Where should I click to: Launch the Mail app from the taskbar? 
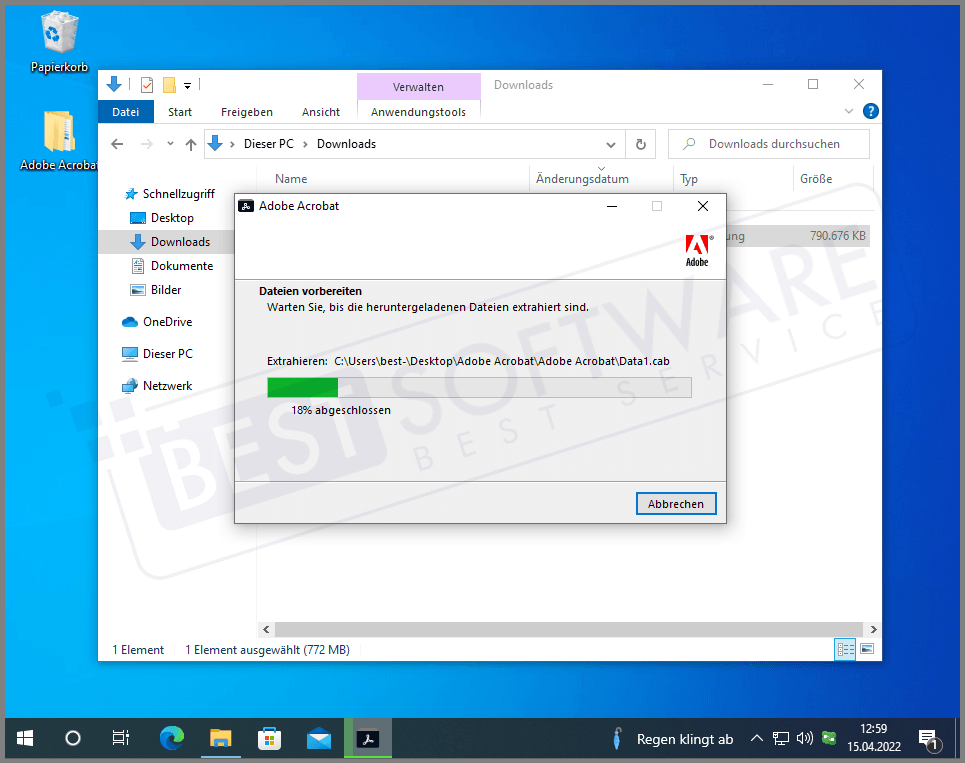click(318, 738)
